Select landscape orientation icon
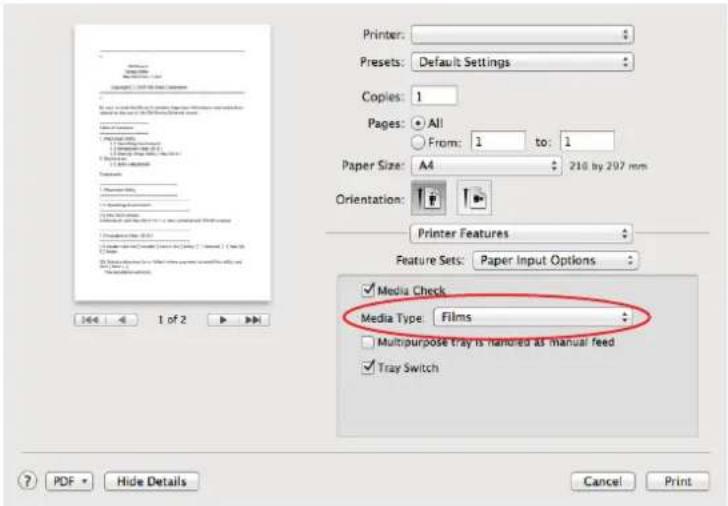The image size is (728, 506). click(474, 198)
